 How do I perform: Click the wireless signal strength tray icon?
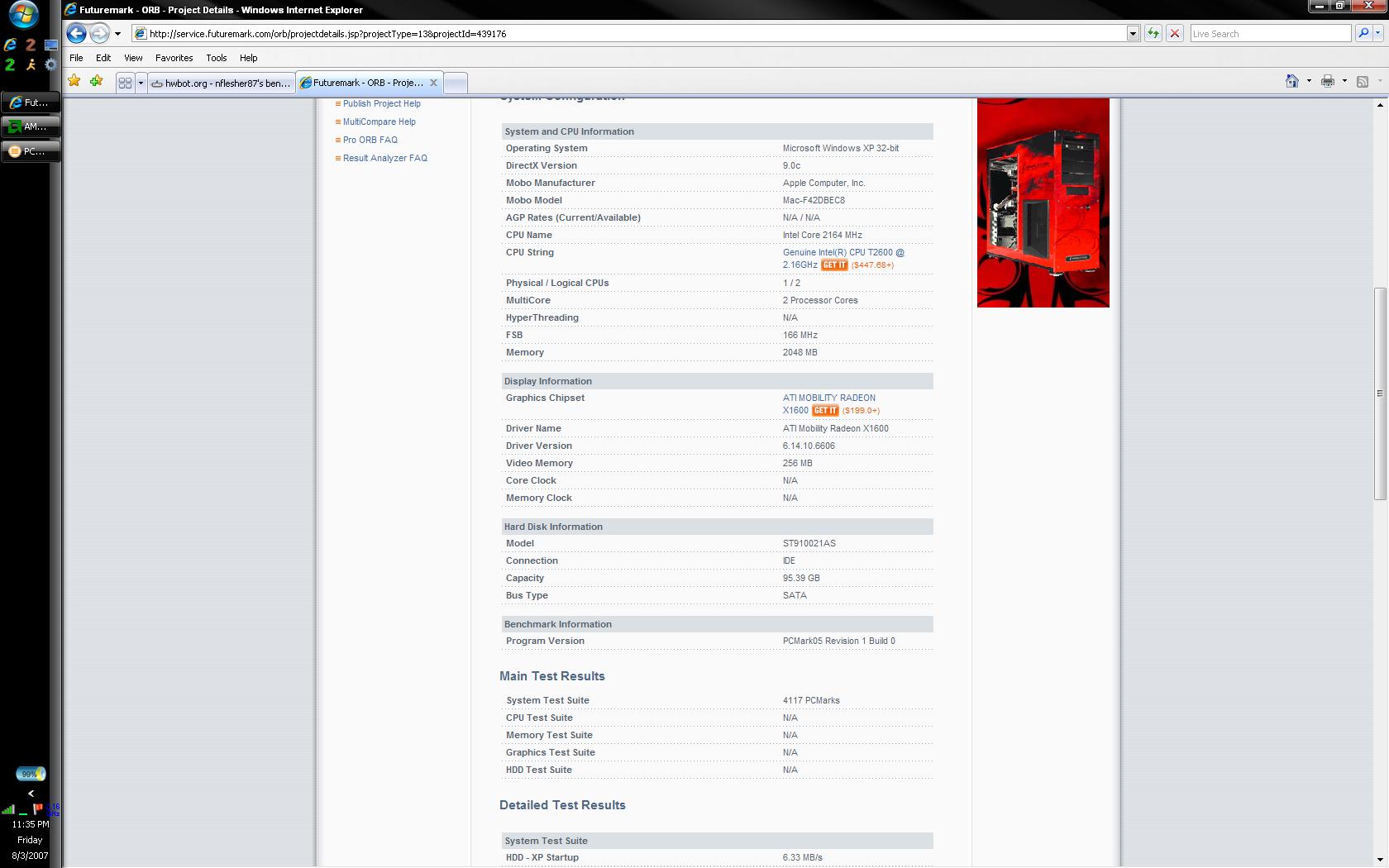tap(8, 808)
